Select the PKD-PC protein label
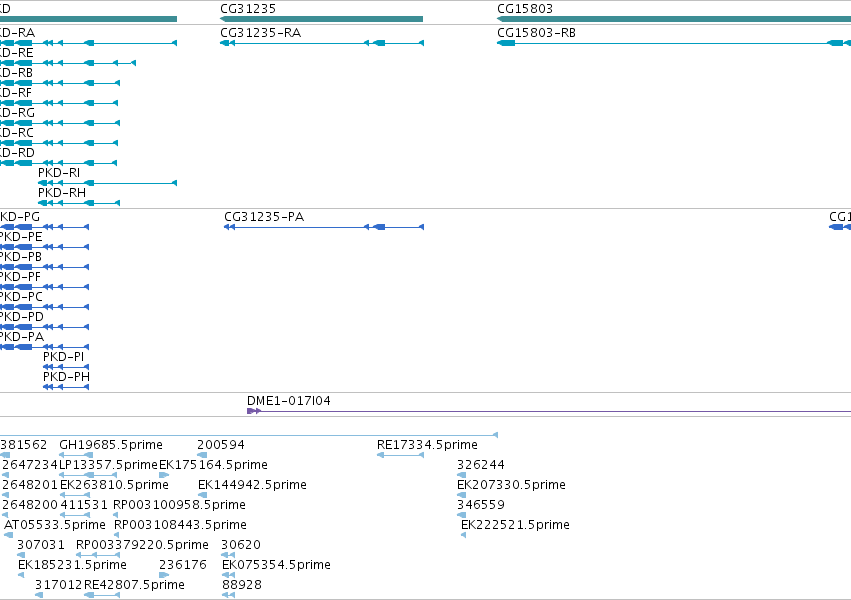This screenshot has height=600, width=851. tap(22, 297)
